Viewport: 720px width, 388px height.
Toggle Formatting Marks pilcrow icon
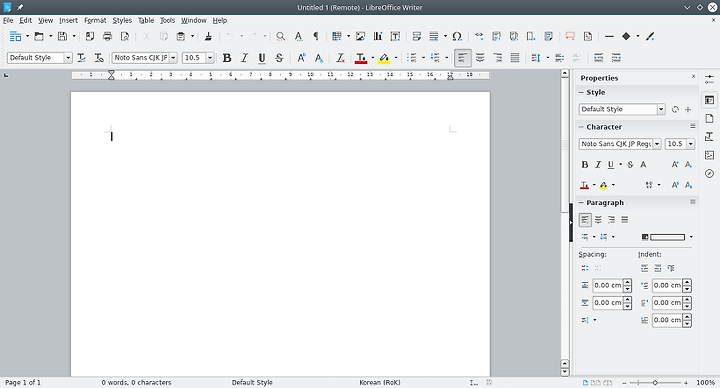pyautogui.click(x=316, y=36)
